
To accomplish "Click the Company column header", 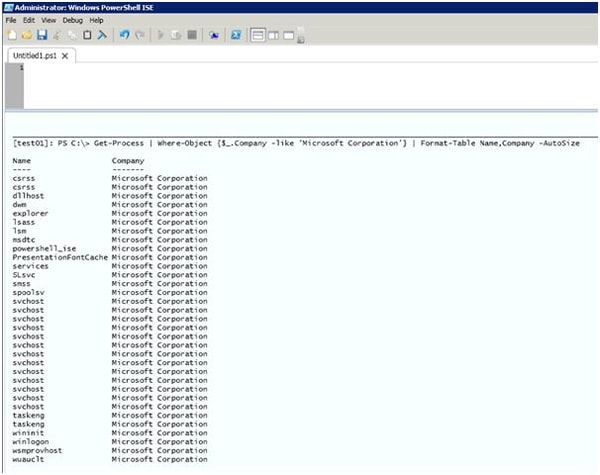I will pos(128,161).
